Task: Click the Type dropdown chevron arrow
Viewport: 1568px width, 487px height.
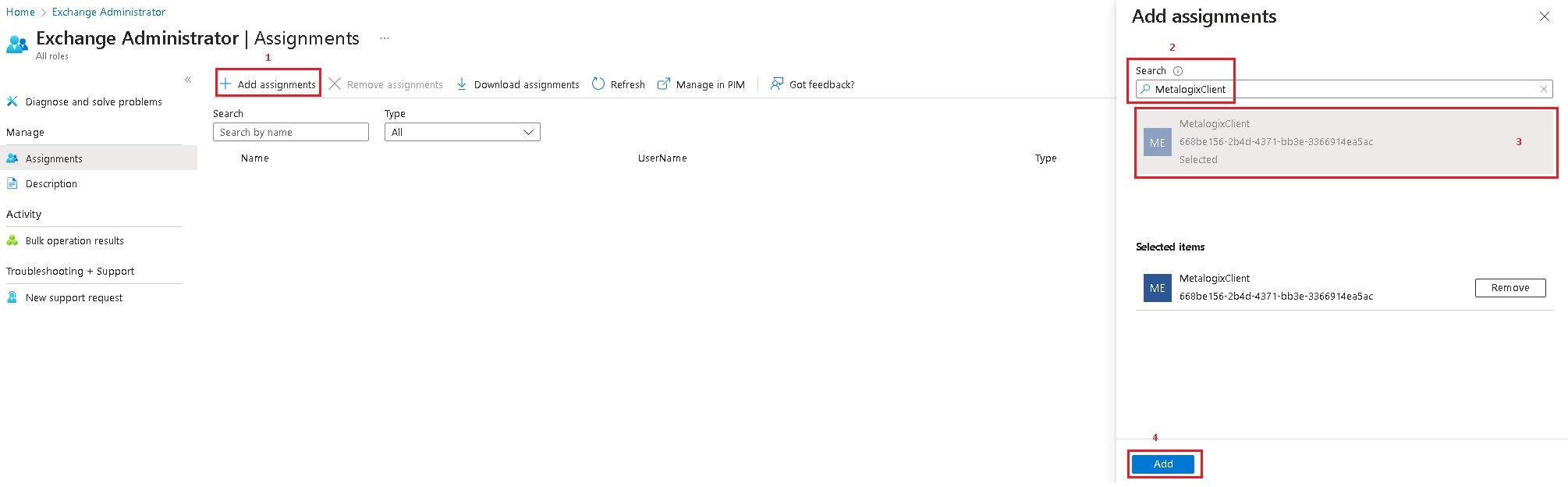Action: 528,132
